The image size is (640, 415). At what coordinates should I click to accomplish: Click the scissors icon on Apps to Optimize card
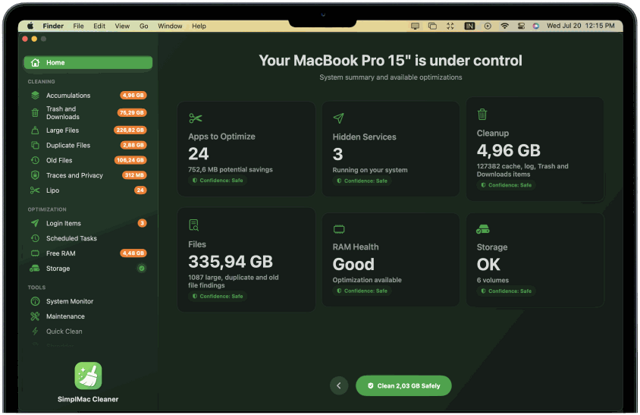[196, 118]
